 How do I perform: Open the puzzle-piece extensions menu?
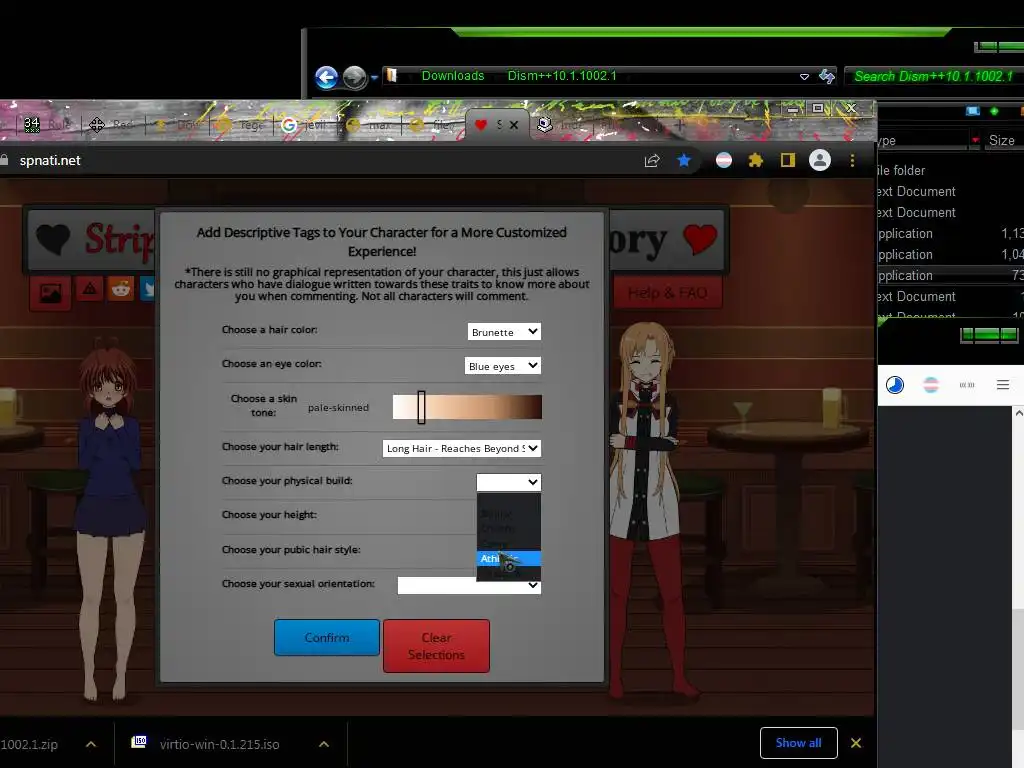pyautogui.click(x=756, y=160)
